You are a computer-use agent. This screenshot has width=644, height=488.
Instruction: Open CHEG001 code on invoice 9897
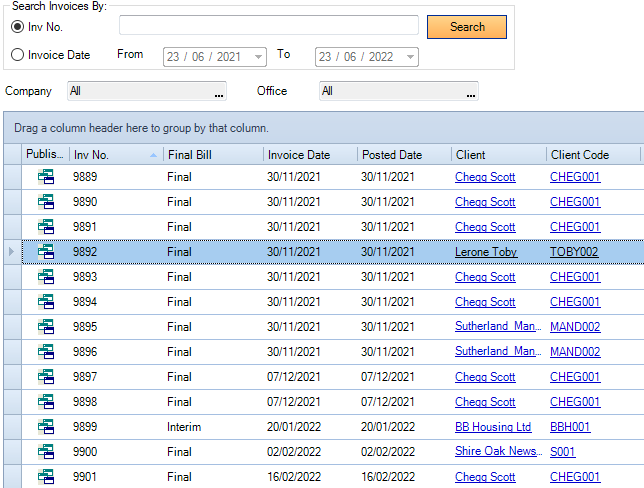(x=575, y=377)
